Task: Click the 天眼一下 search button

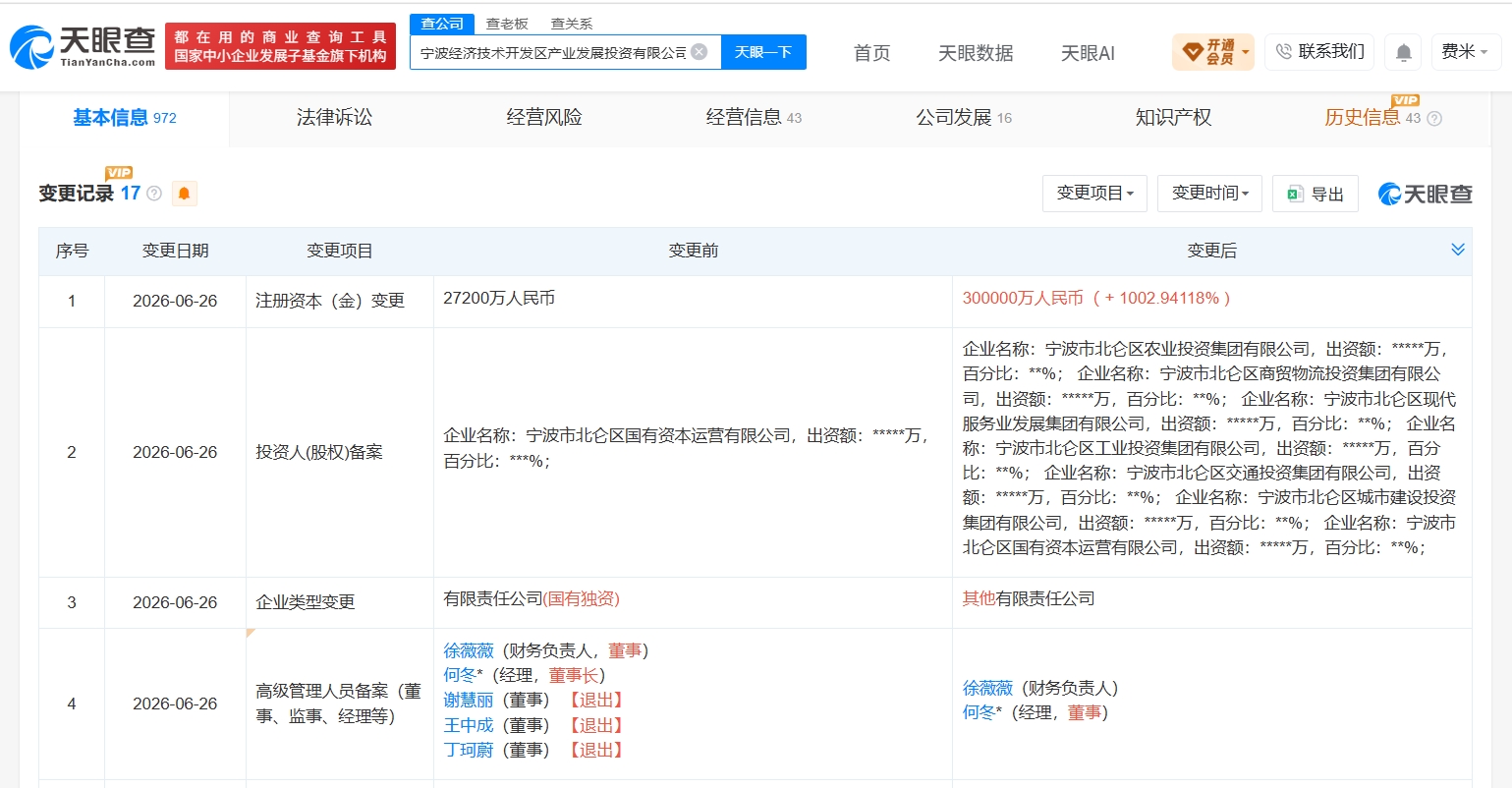Action: 763,52
